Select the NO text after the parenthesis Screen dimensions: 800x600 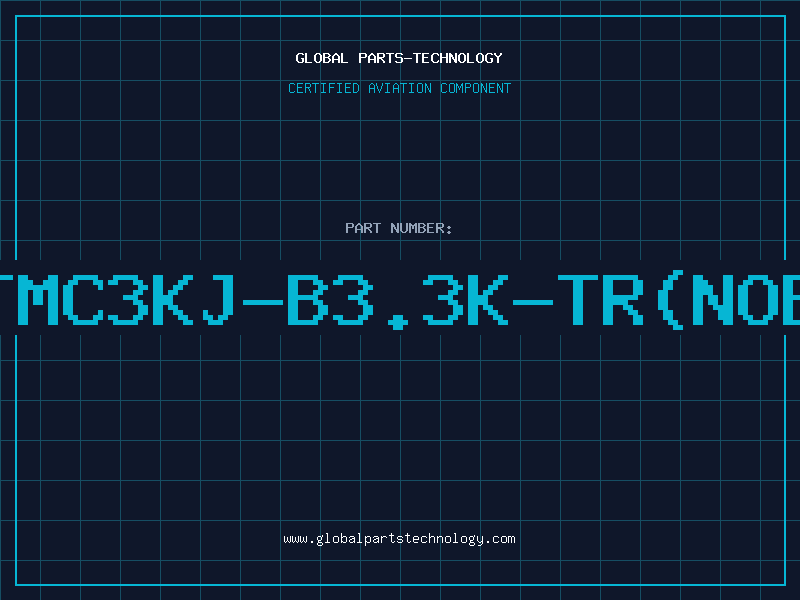[735, 299]
